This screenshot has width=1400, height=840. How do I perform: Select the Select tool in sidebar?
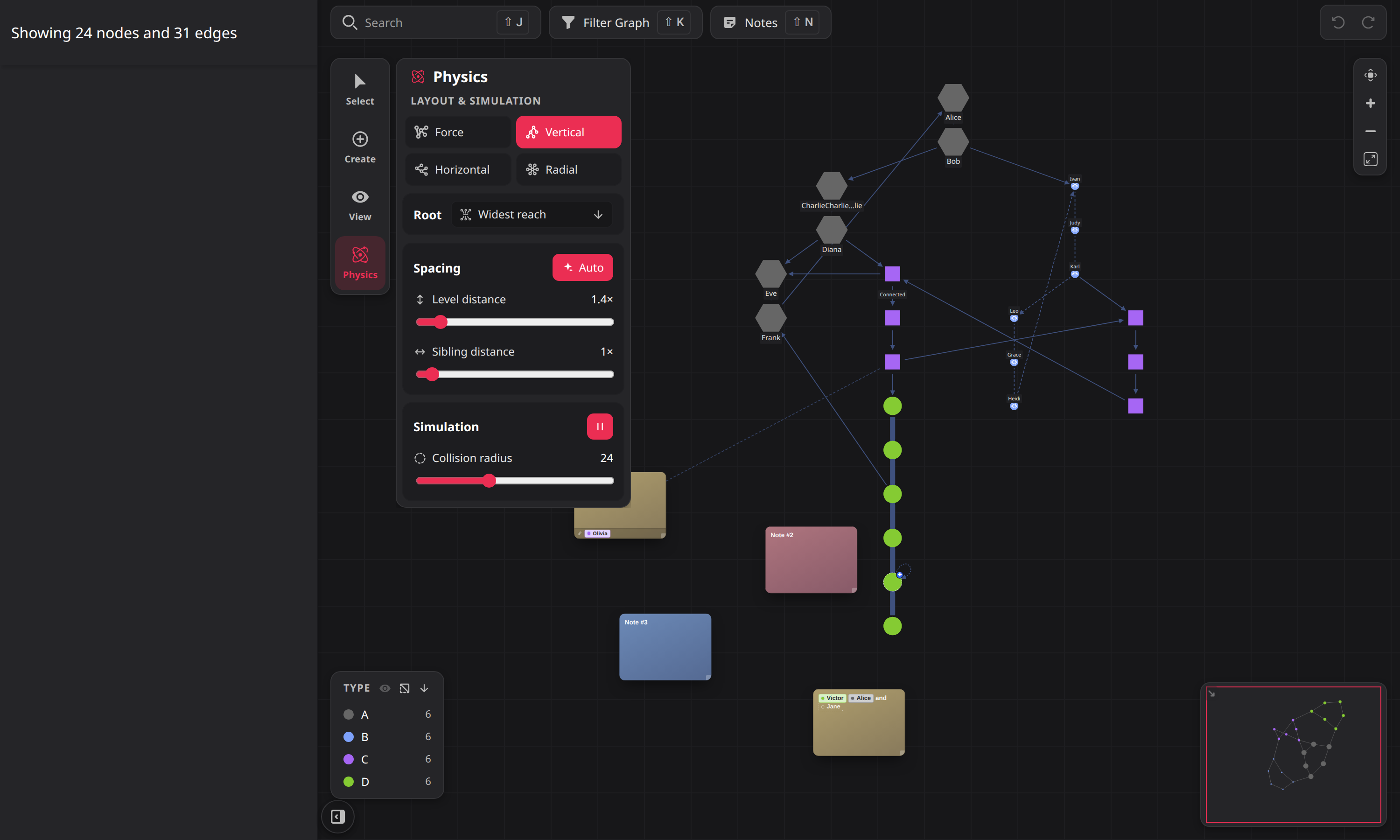click(360, 89)
